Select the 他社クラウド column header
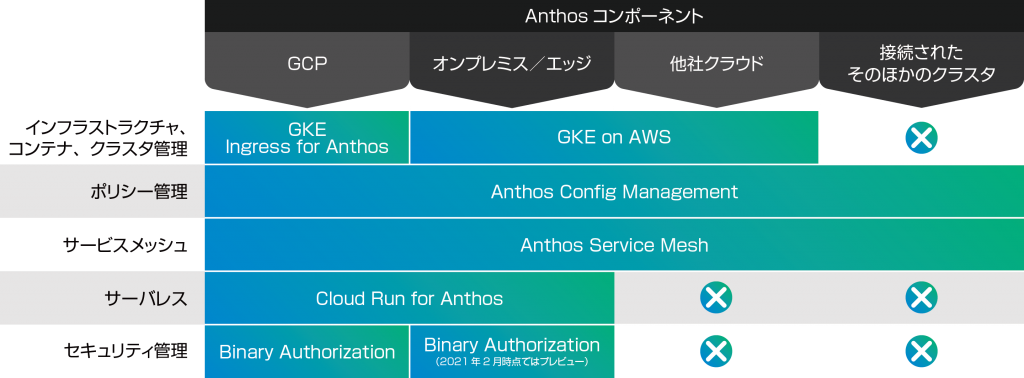1024x378 pixels. [716, 64]
